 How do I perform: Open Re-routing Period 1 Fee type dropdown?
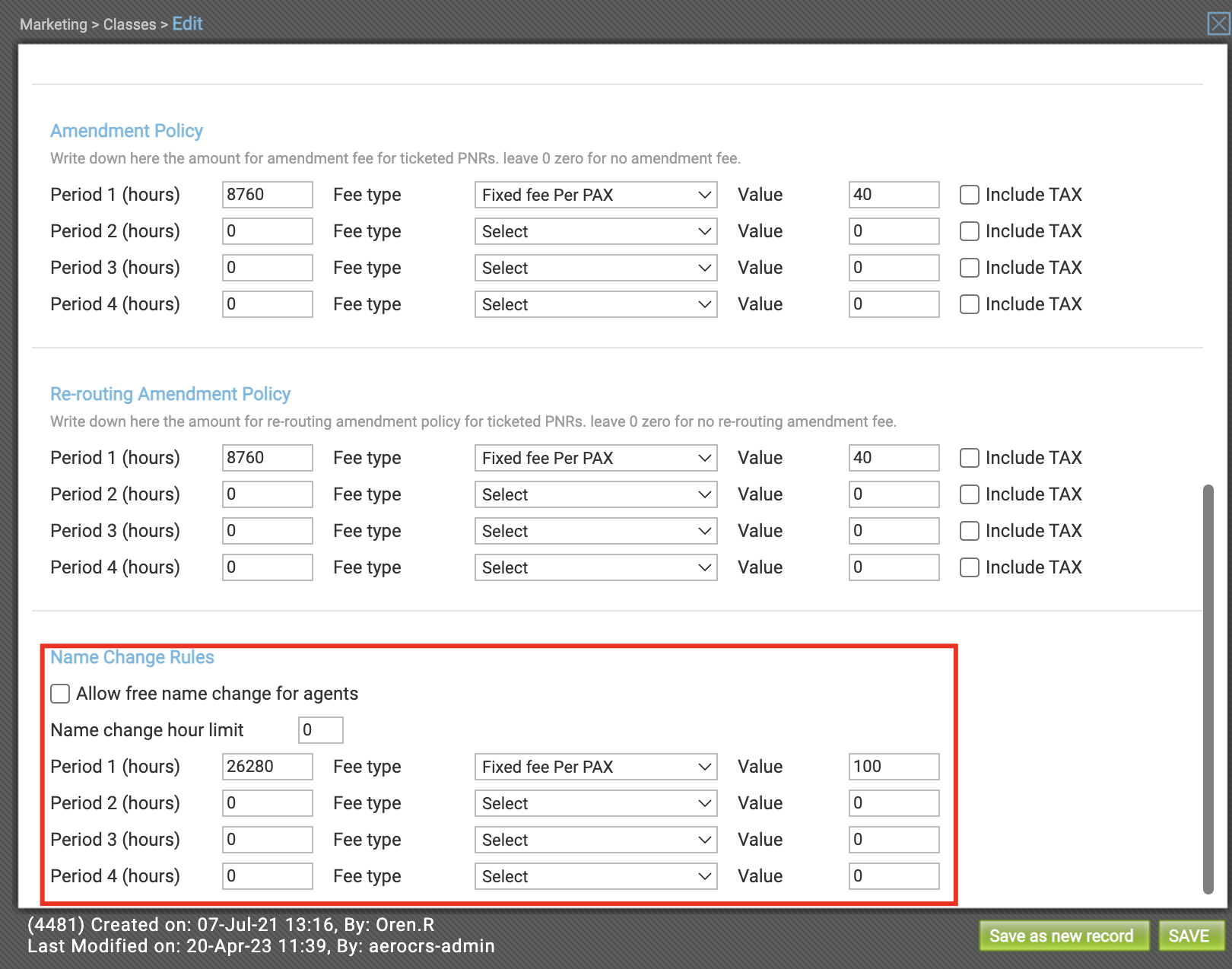click(596, 458)
